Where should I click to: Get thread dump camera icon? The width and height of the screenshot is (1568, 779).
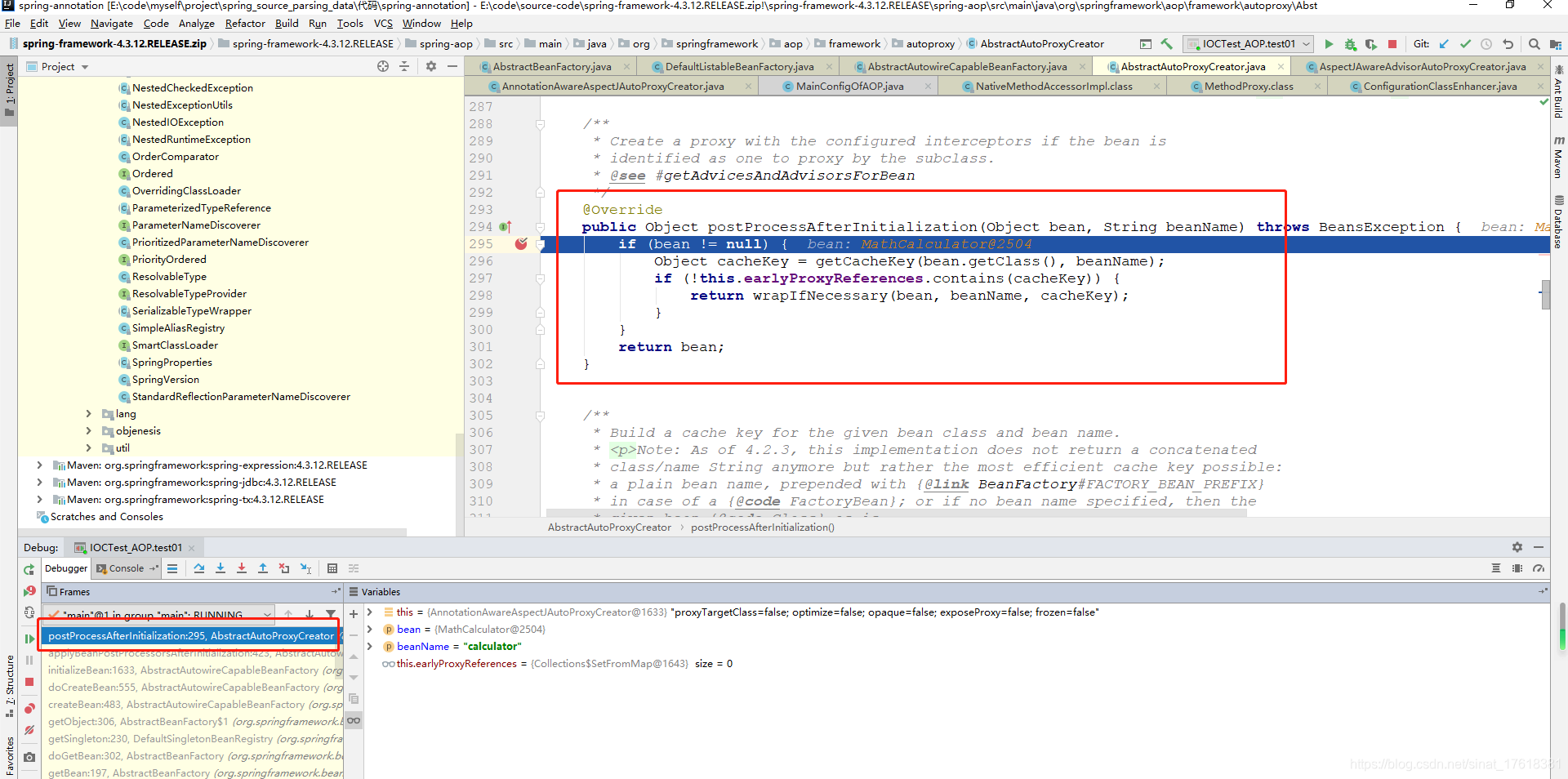(29, 757)
